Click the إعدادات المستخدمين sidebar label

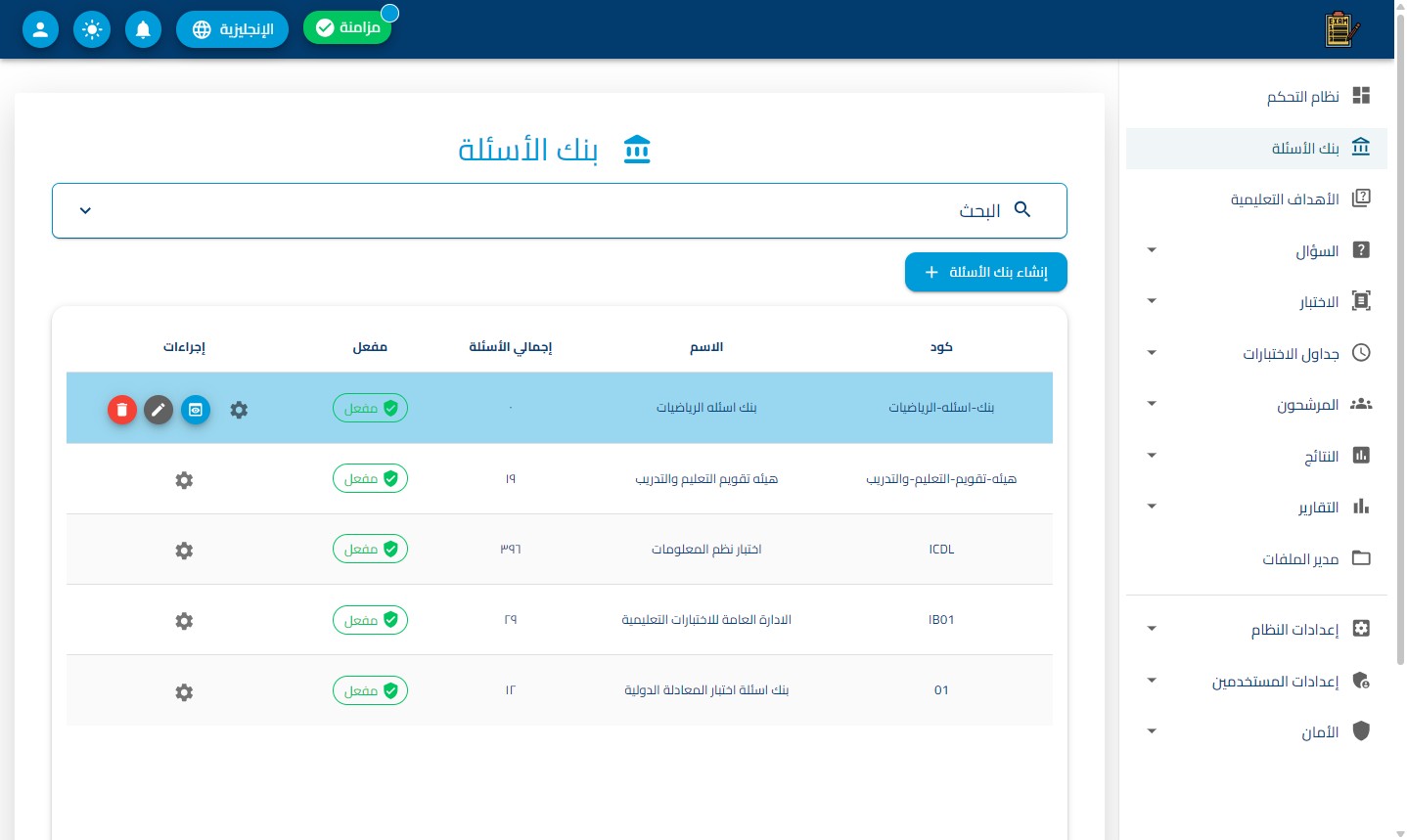1275,682
